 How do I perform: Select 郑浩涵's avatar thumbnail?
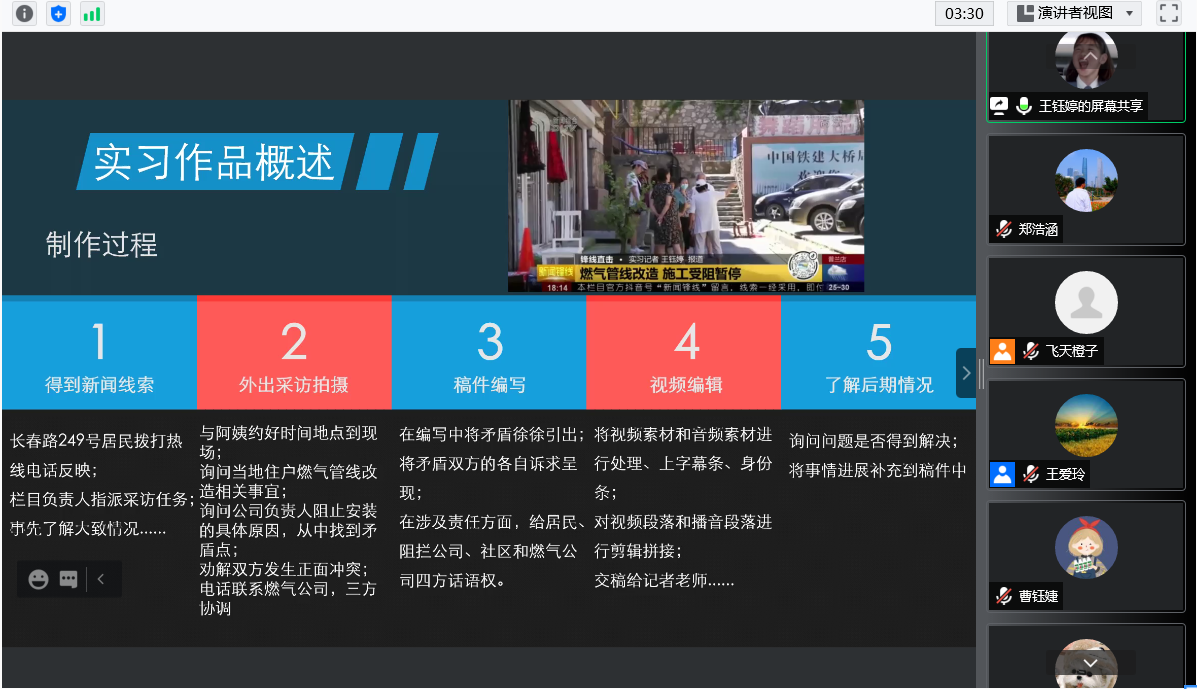coord(1086,181)
